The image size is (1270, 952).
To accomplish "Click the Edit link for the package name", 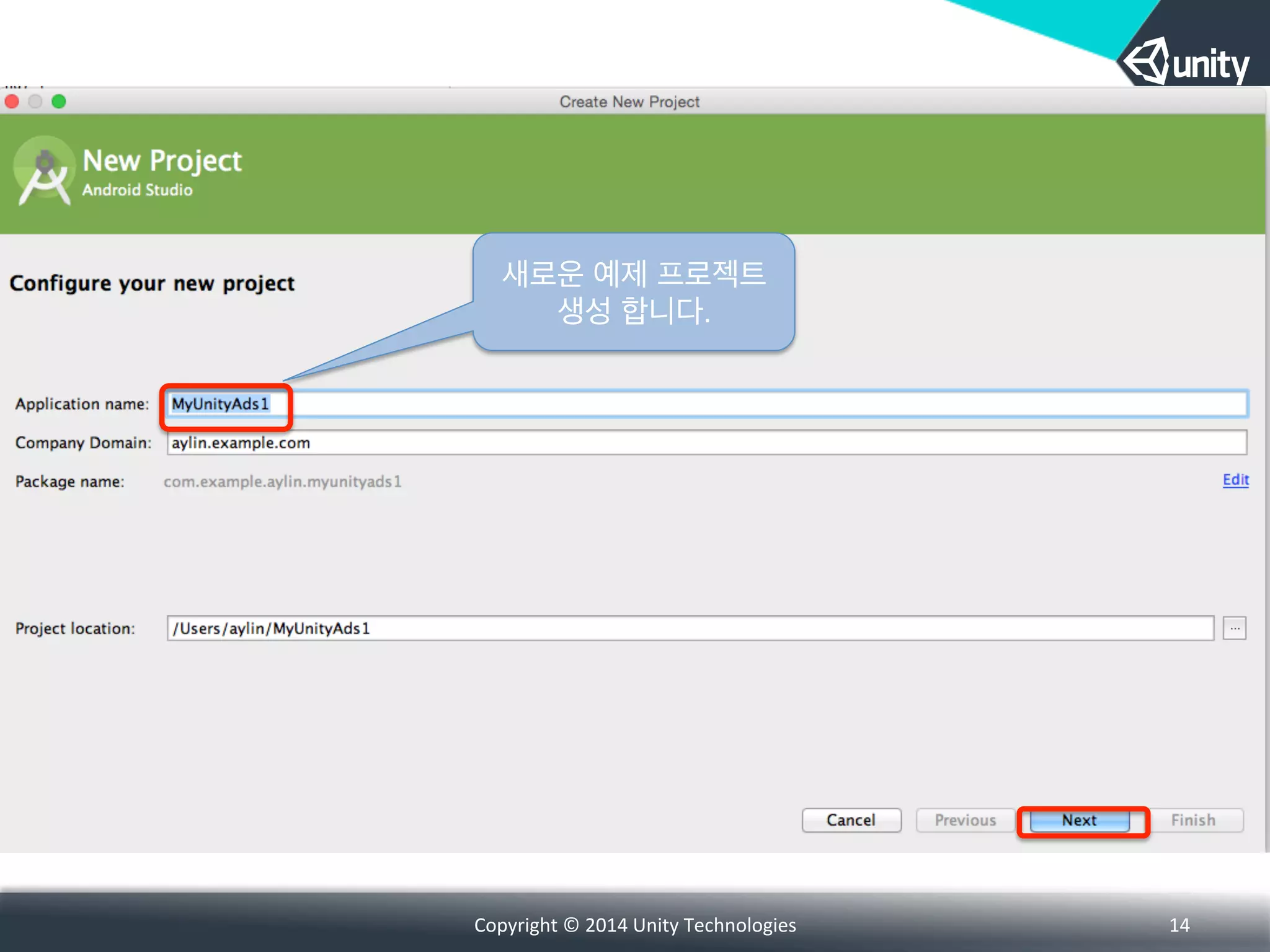I will coord(1235,480).
